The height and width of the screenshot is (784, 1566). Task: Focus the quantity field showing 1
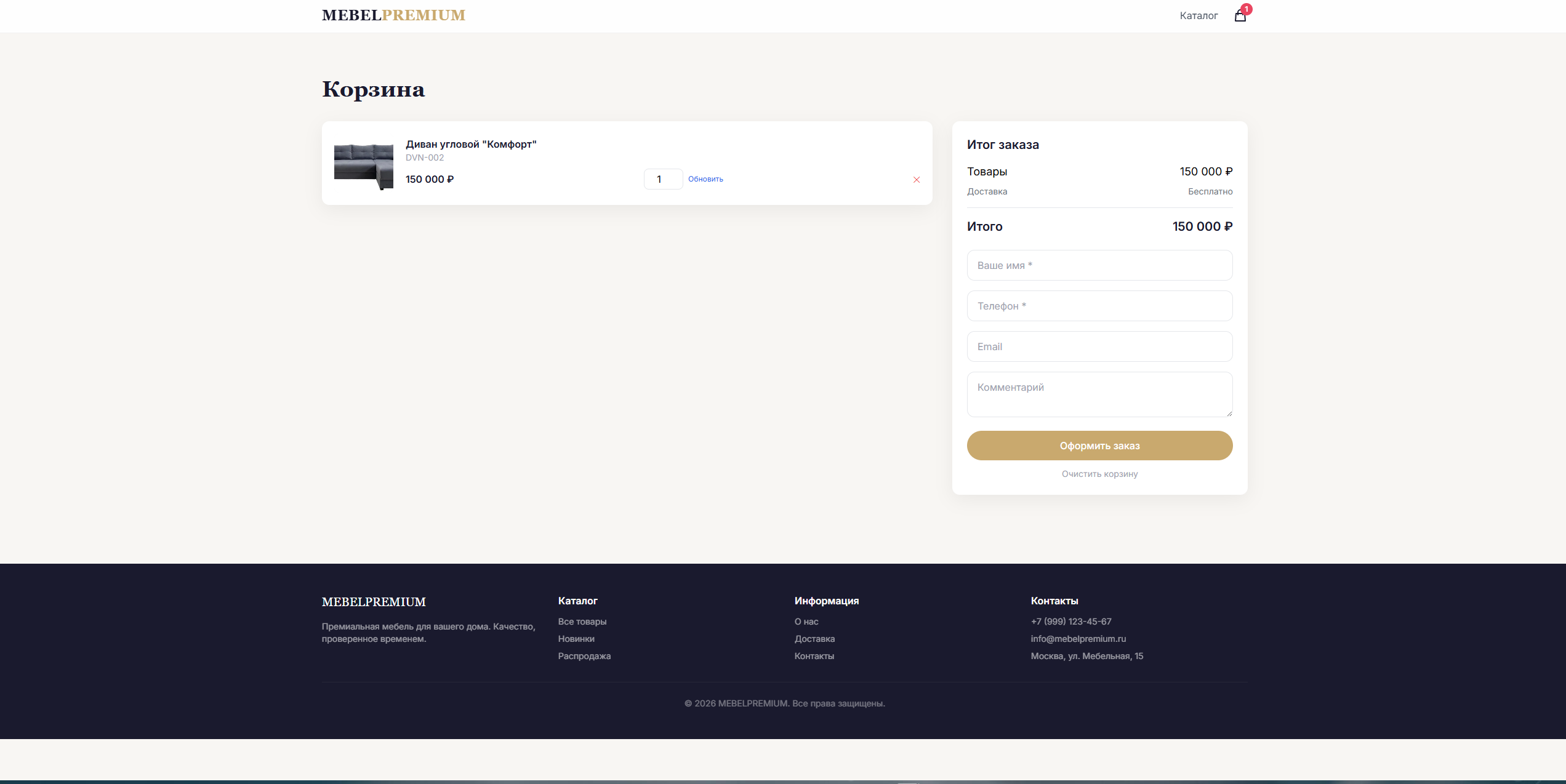[x=663, y=179]
